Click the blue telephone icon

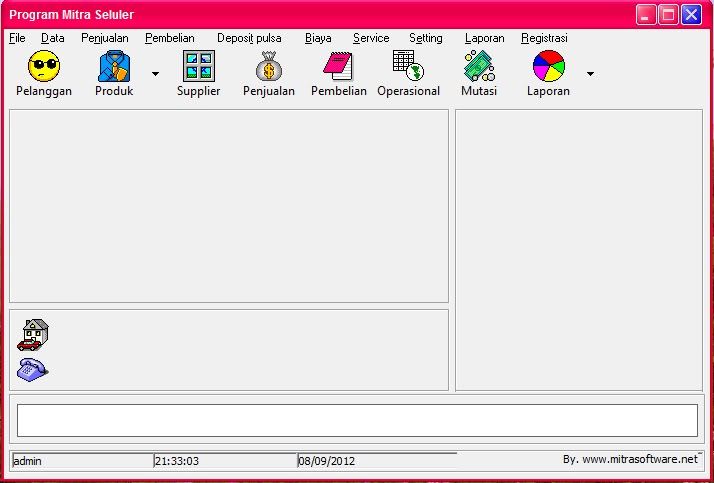coord(32,370)
